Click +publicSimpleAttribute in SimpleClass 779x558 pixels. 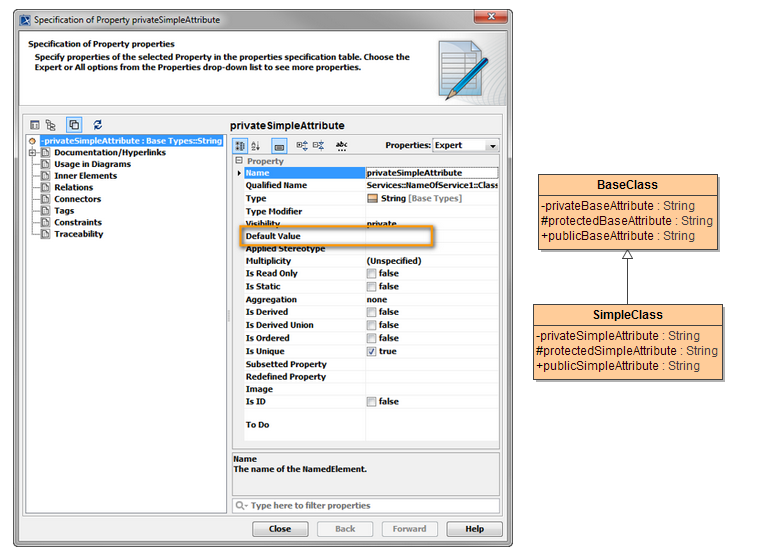click(618, 366)
